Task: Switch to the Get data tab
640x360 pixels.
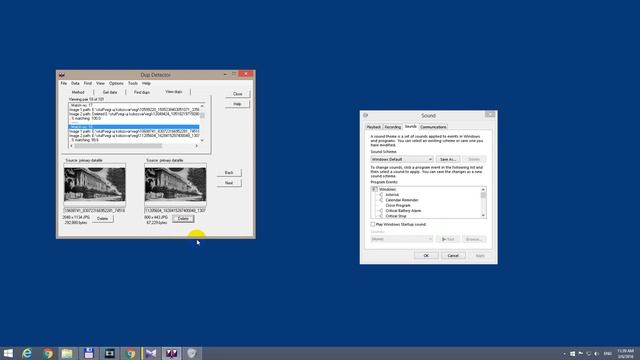Action: coord(110,92)
